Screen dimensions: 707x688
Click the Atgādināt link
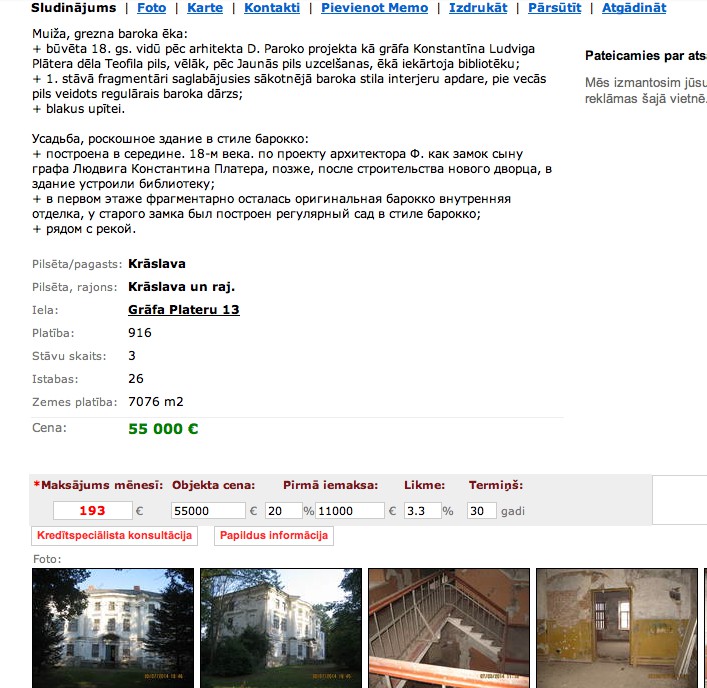634,8
